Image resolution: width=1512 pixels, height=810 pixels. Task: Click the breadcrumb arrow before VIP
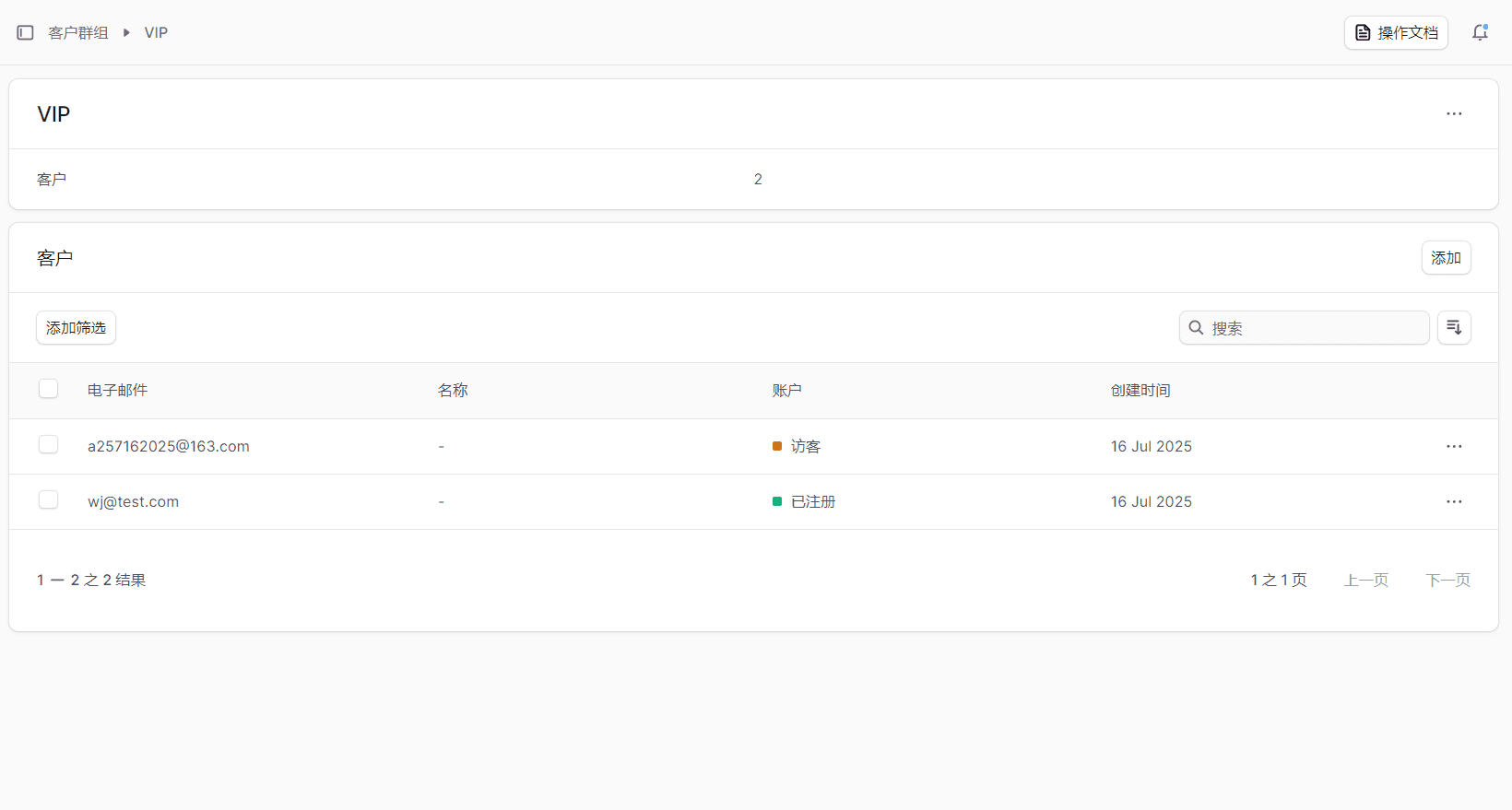(126, 33)
